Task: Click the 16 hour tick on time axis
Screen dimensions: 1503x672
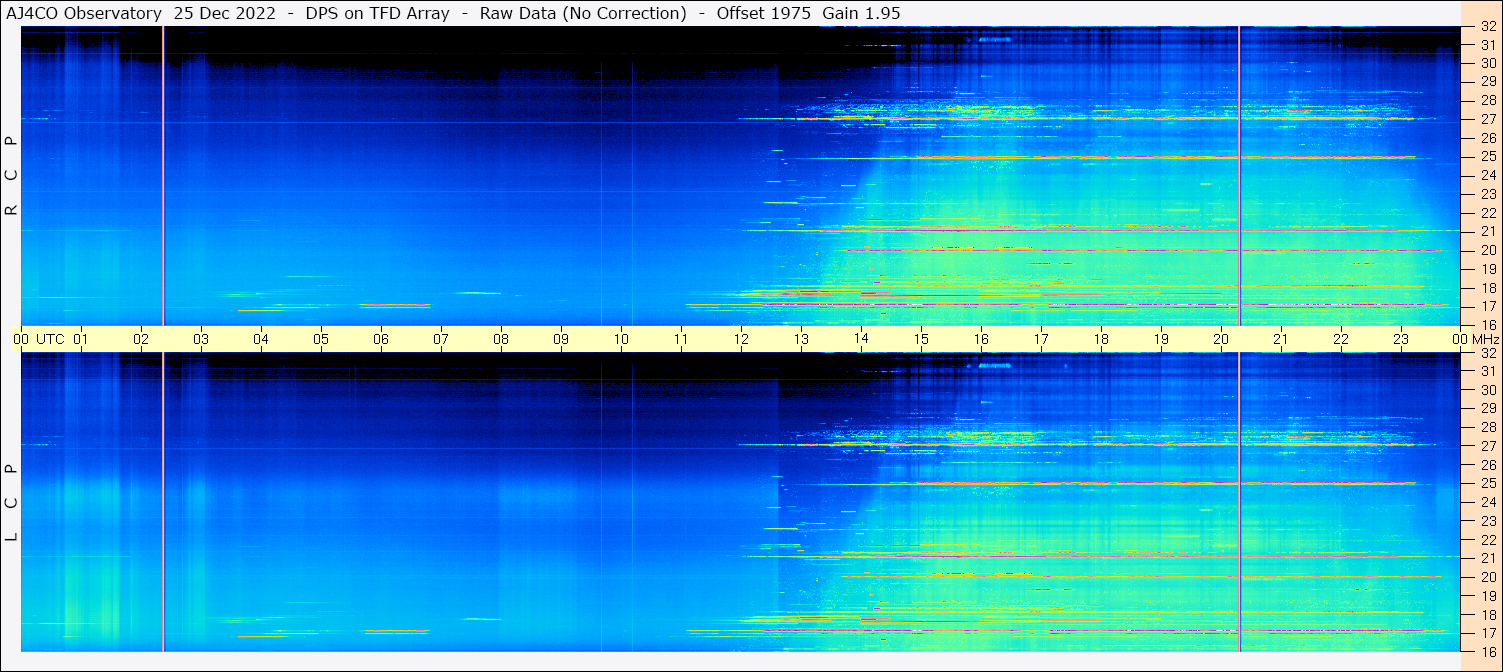Action: point(981,339)
